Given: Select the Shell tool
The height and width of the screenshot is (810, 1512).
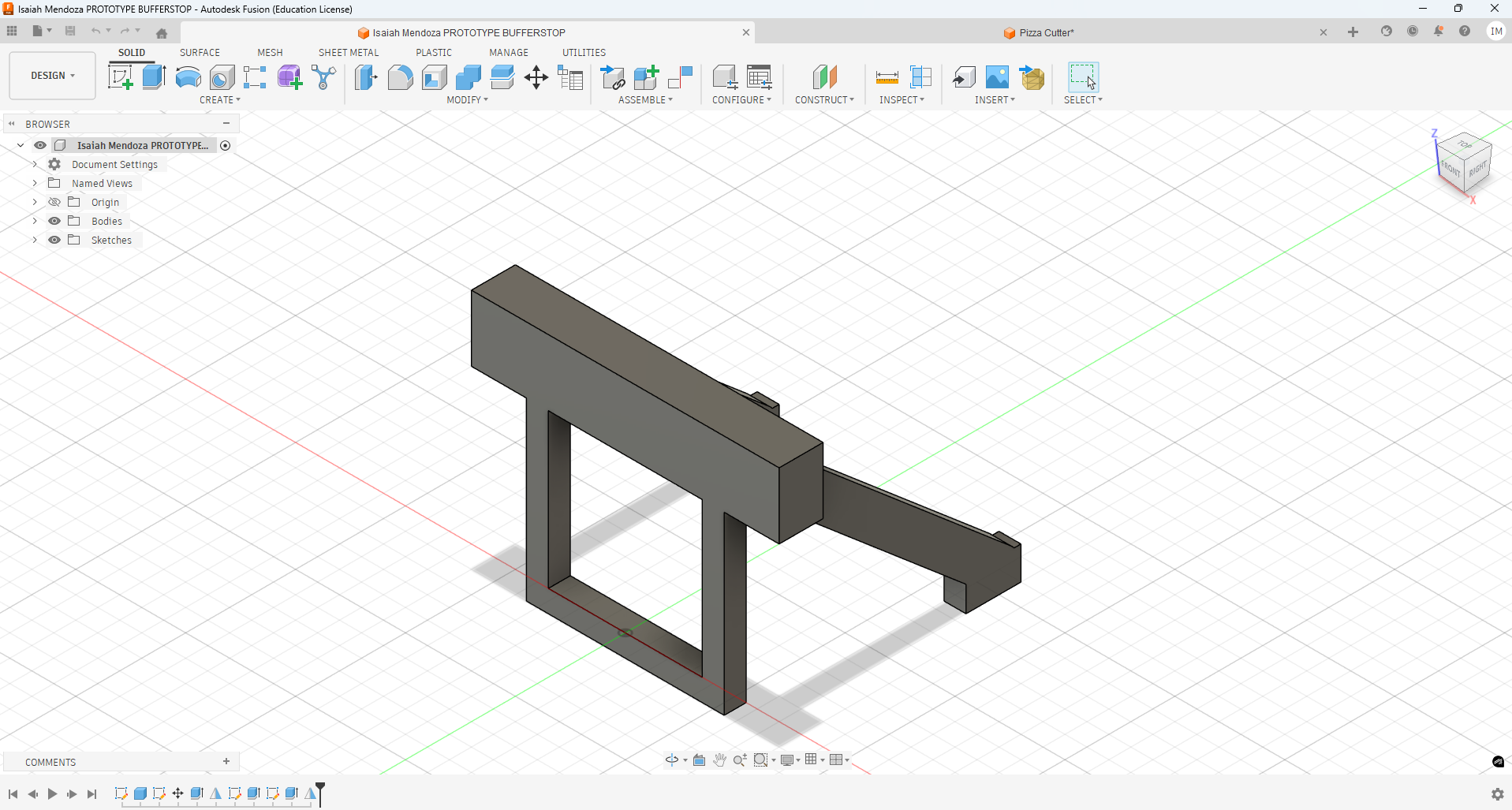Looking at the screenshot, I should pyautogui.click(x=434, y=77).
